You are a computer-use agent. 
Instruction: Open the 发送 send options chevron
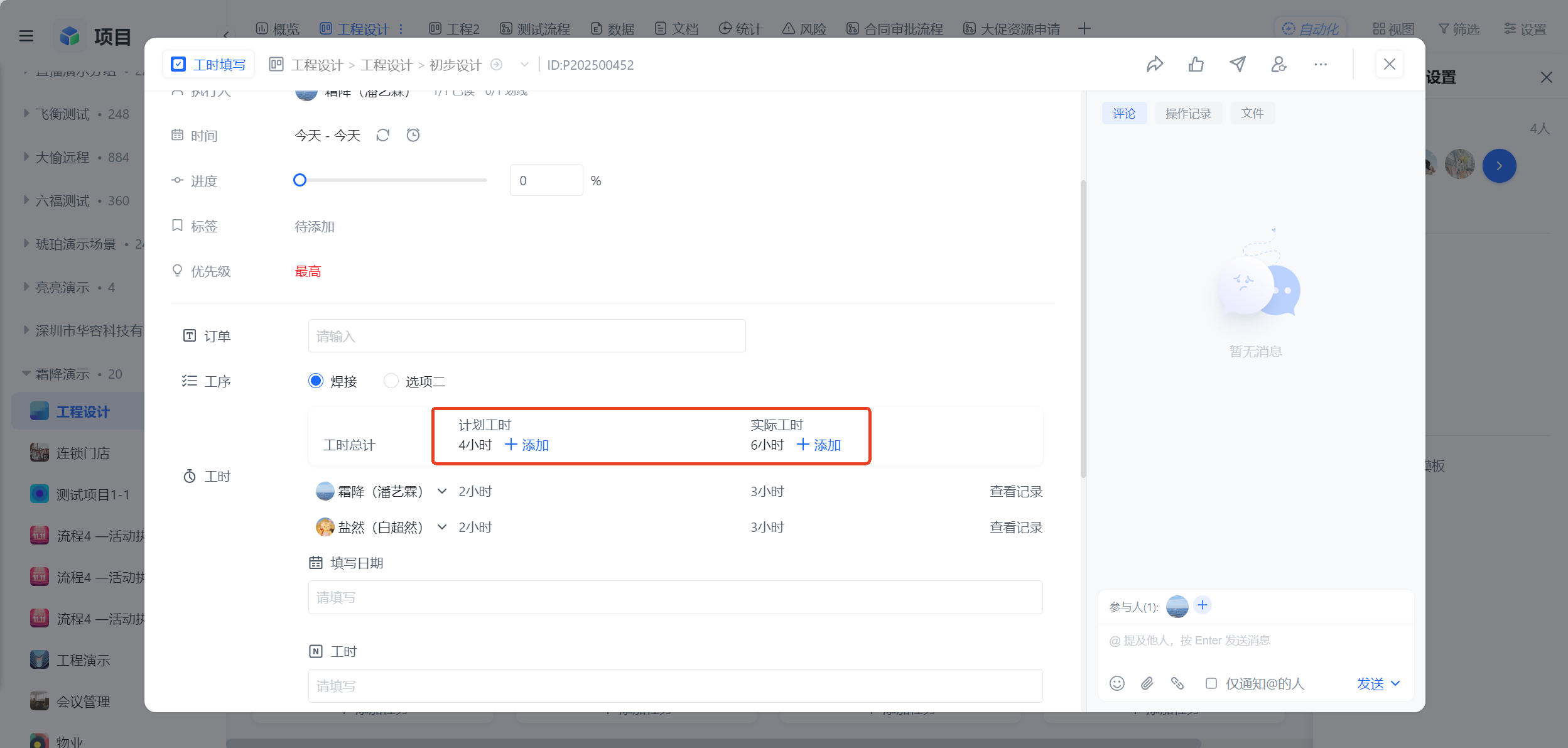[1395, 683]
